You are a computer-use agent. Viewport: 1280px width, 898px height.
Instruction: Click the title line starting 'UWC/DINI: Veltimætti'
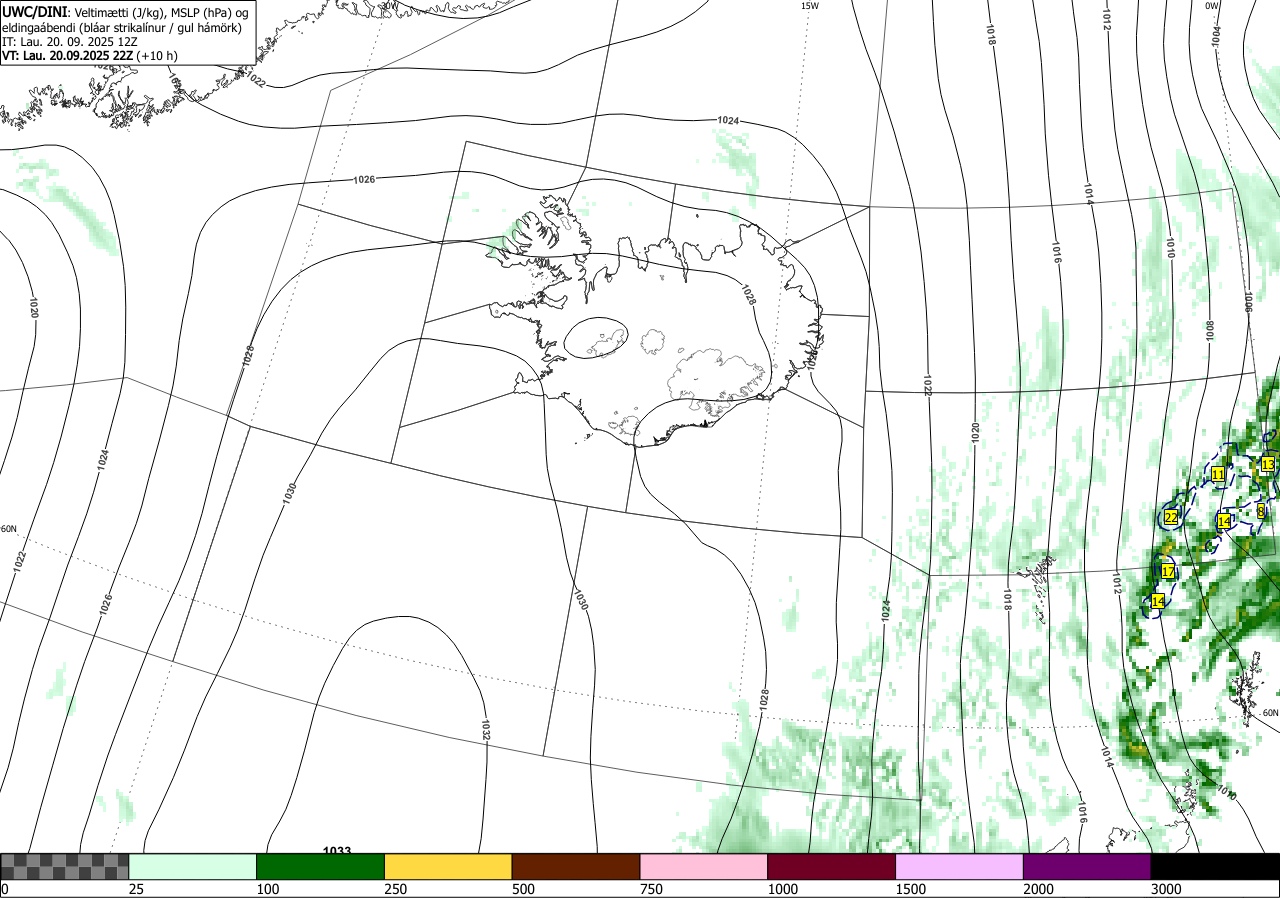click(x=125, y=11)
